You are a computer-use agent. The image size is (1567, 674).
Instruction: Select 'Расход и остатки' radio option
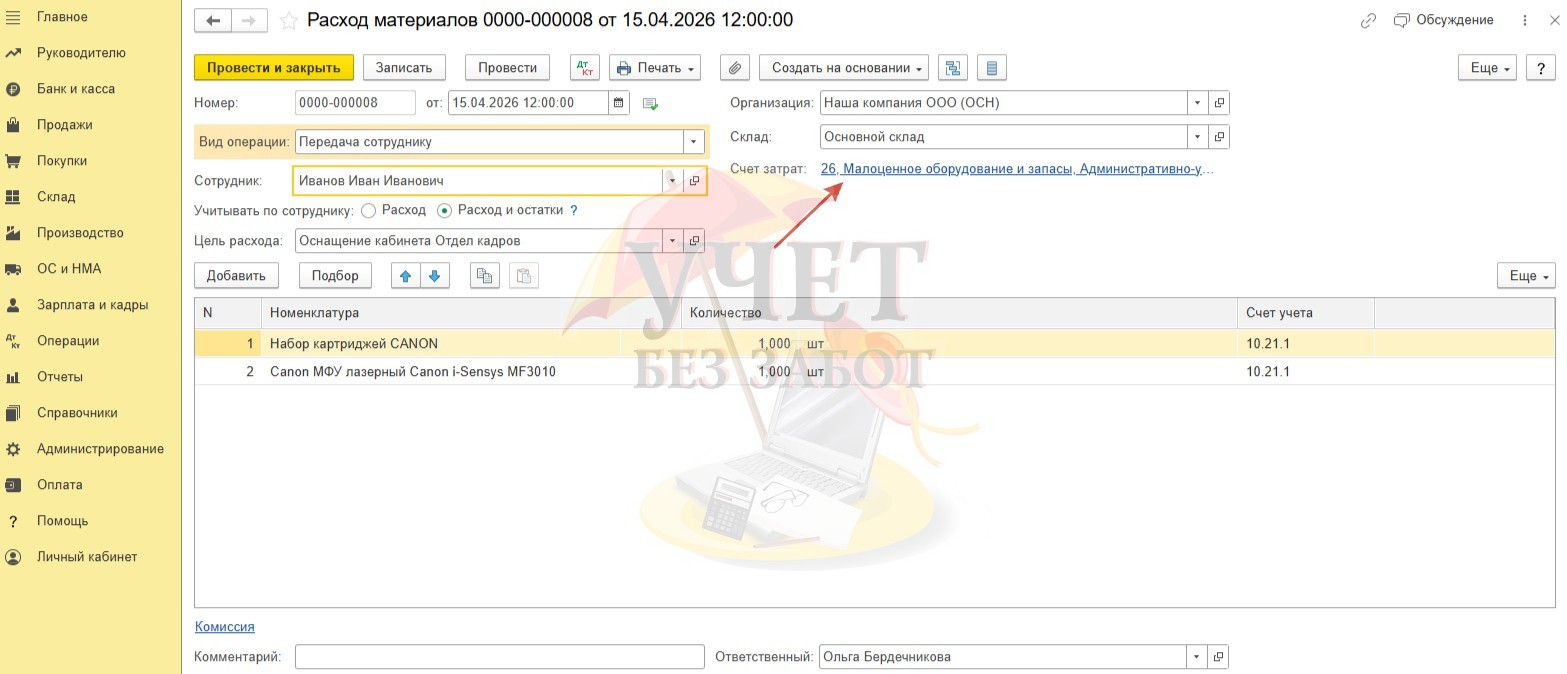point(445,211)
